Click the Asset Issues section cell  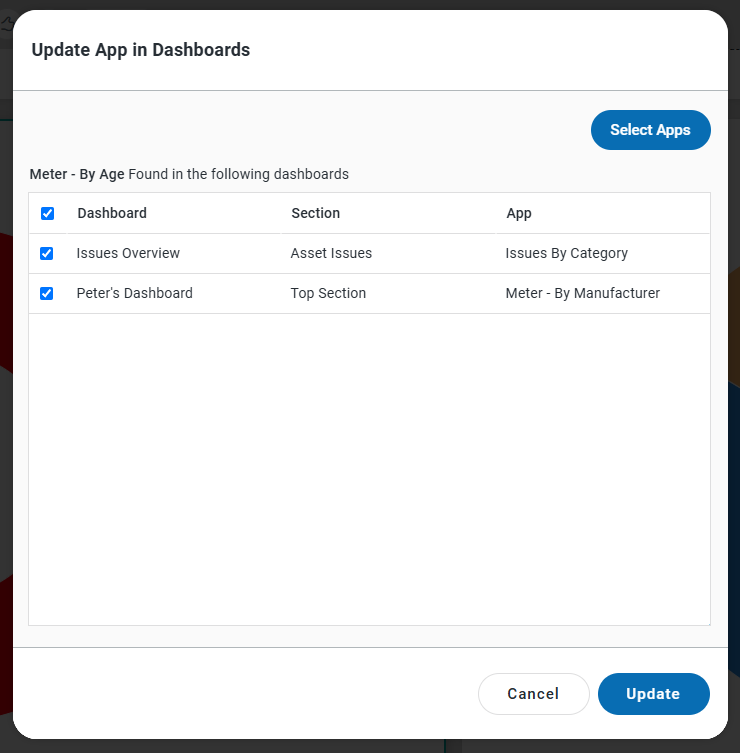[x=331, y=254]
